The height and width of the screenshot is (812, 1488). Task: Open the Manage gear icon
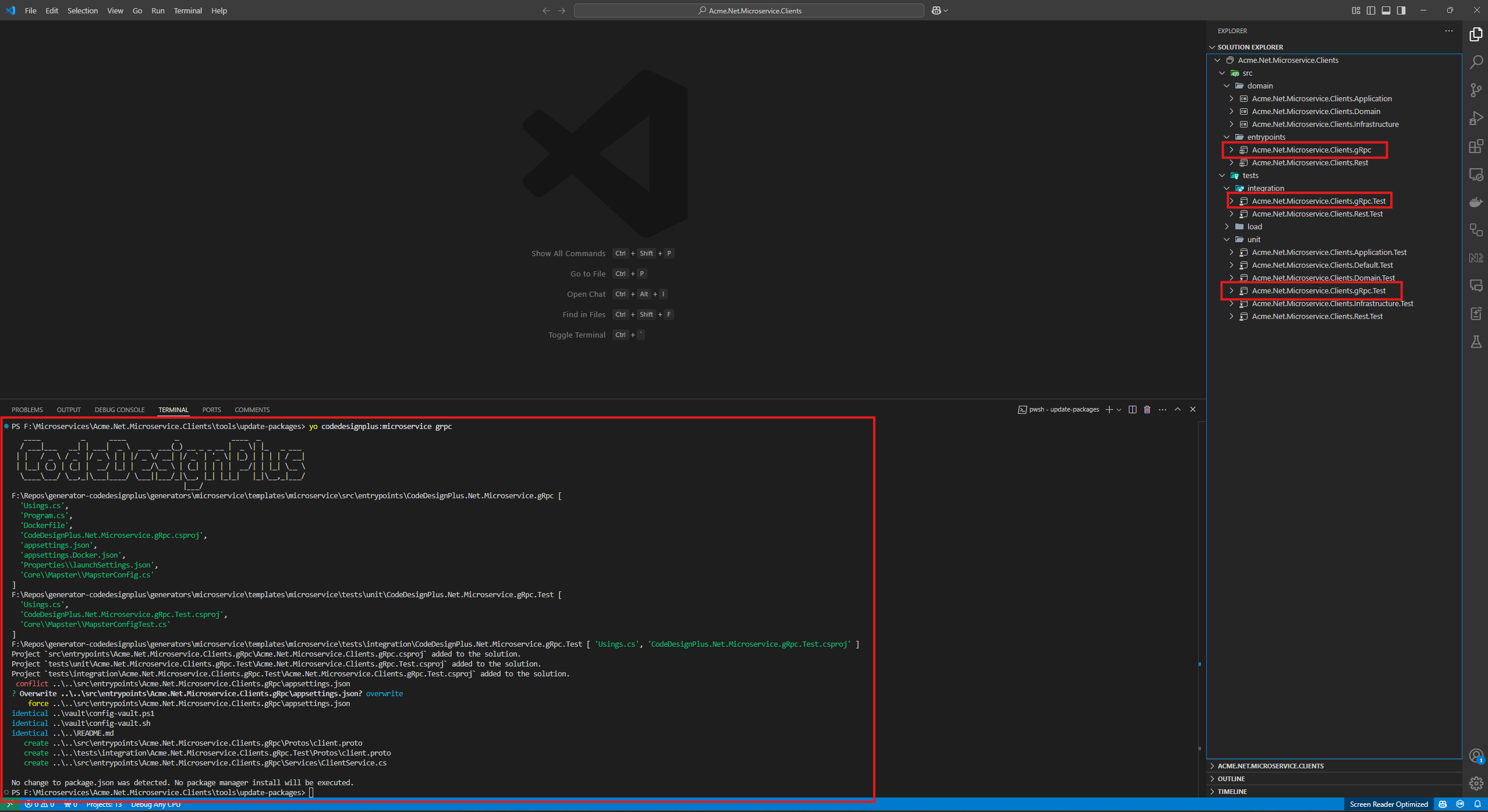[x=1476, y=783]
